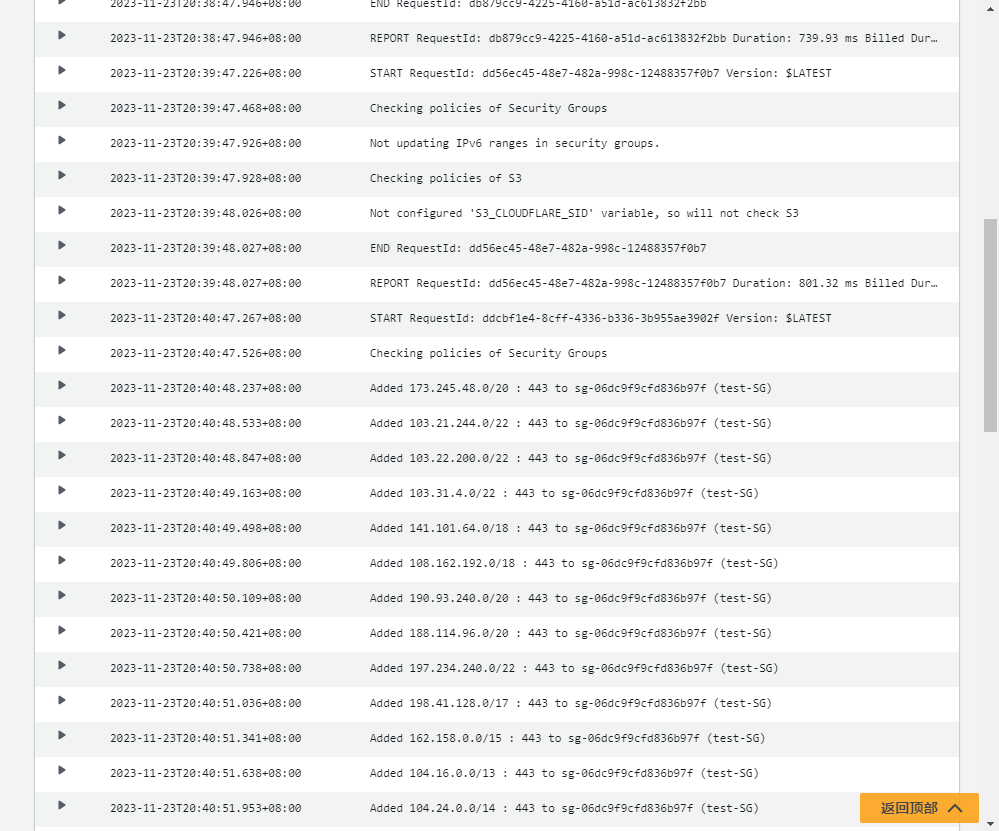Click the 'Added 104.24.0.0/14' log message text

(x=563, y=808)
